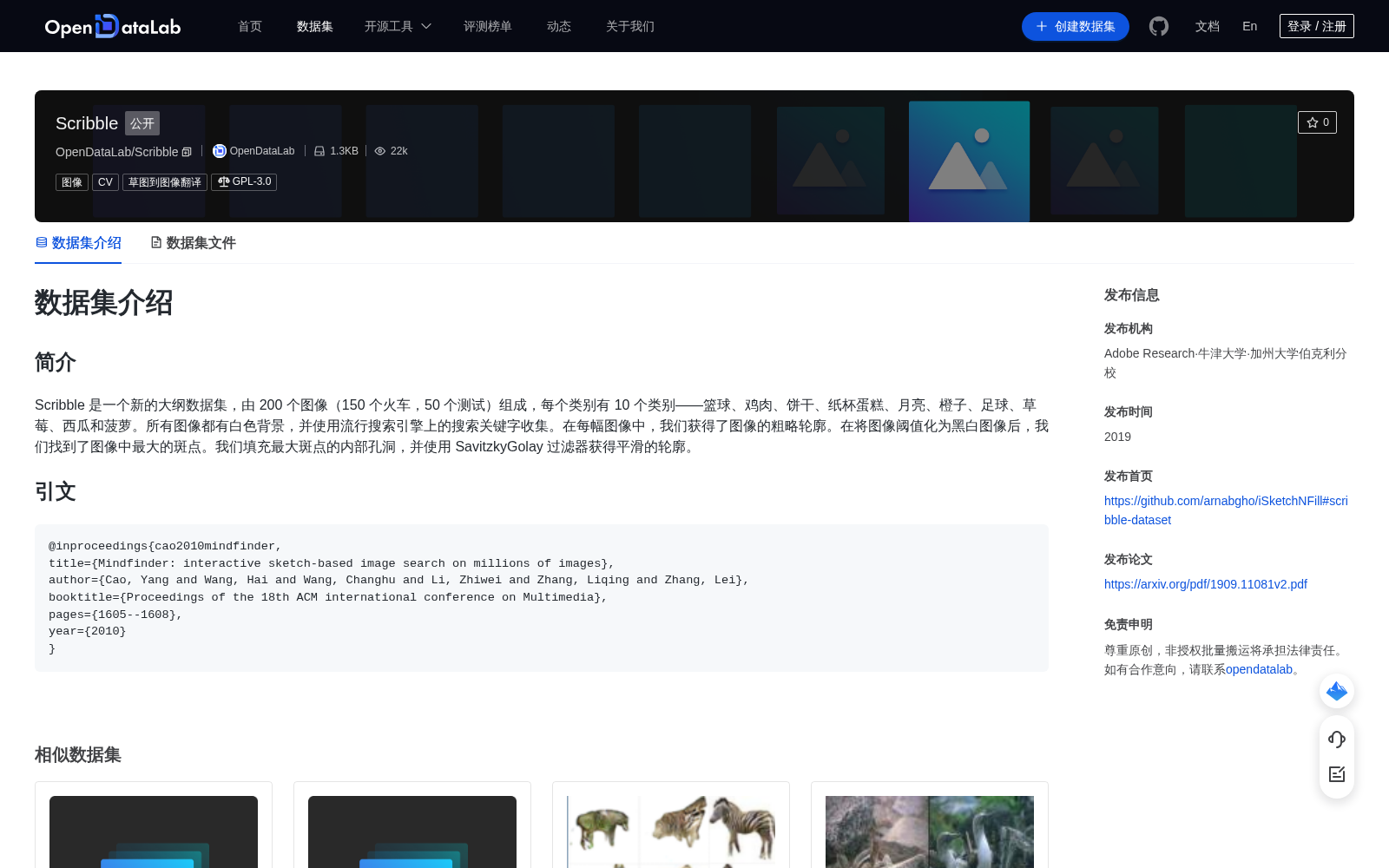
Task: Click the highlighted blue image placeholder in banner
Action: [x=970, y=161]
